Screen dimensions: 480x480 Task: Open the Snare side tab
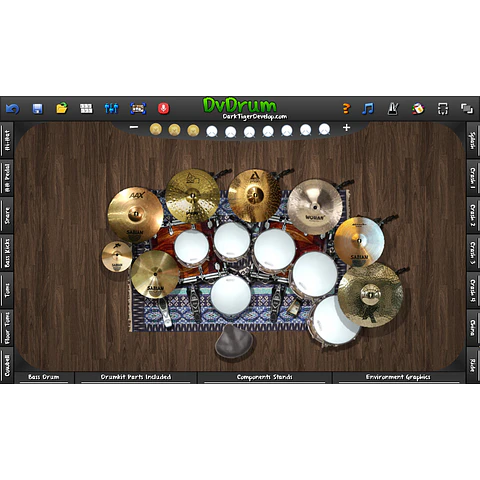[x=7, y=215]
